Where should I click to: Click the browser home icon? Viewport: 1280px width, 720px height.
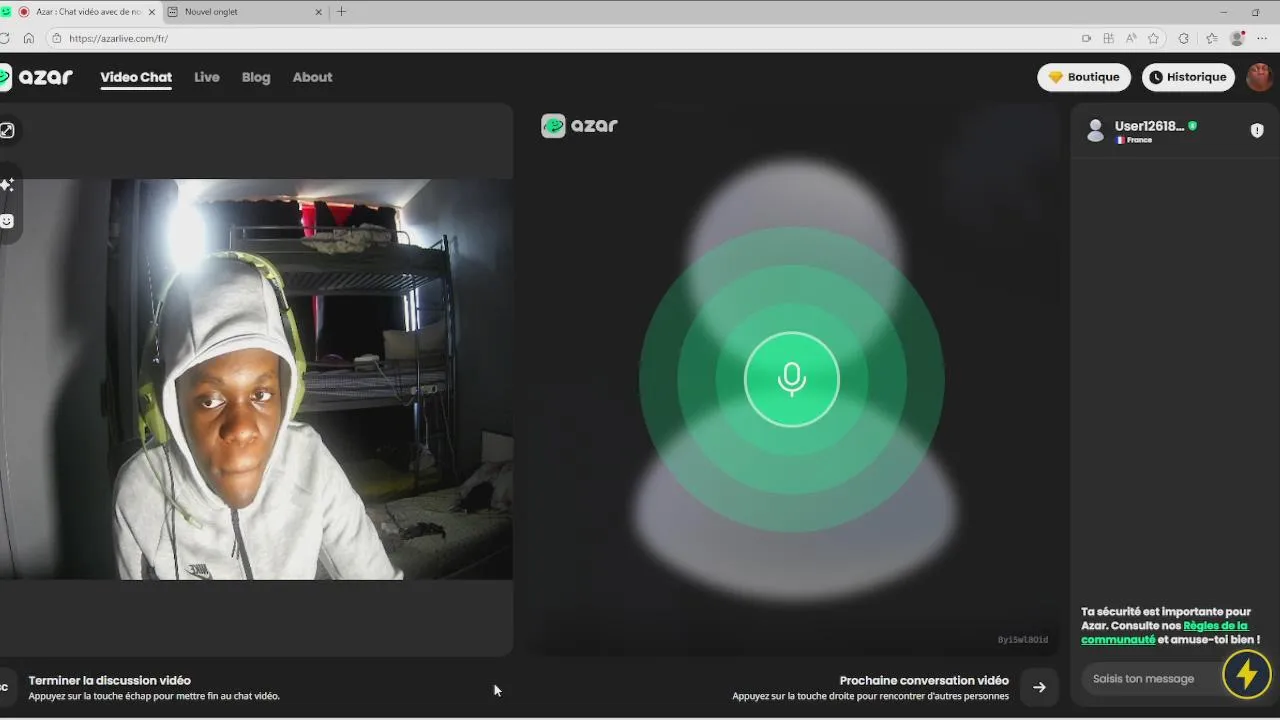point(28,38)
